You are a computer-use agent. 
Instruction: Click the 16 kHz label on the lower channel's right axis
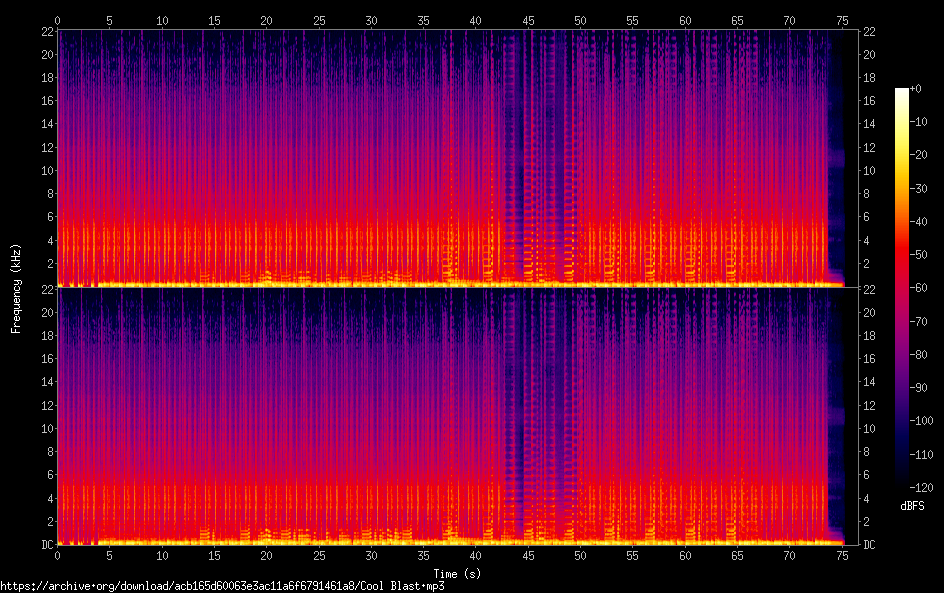[x=869, y=359]
